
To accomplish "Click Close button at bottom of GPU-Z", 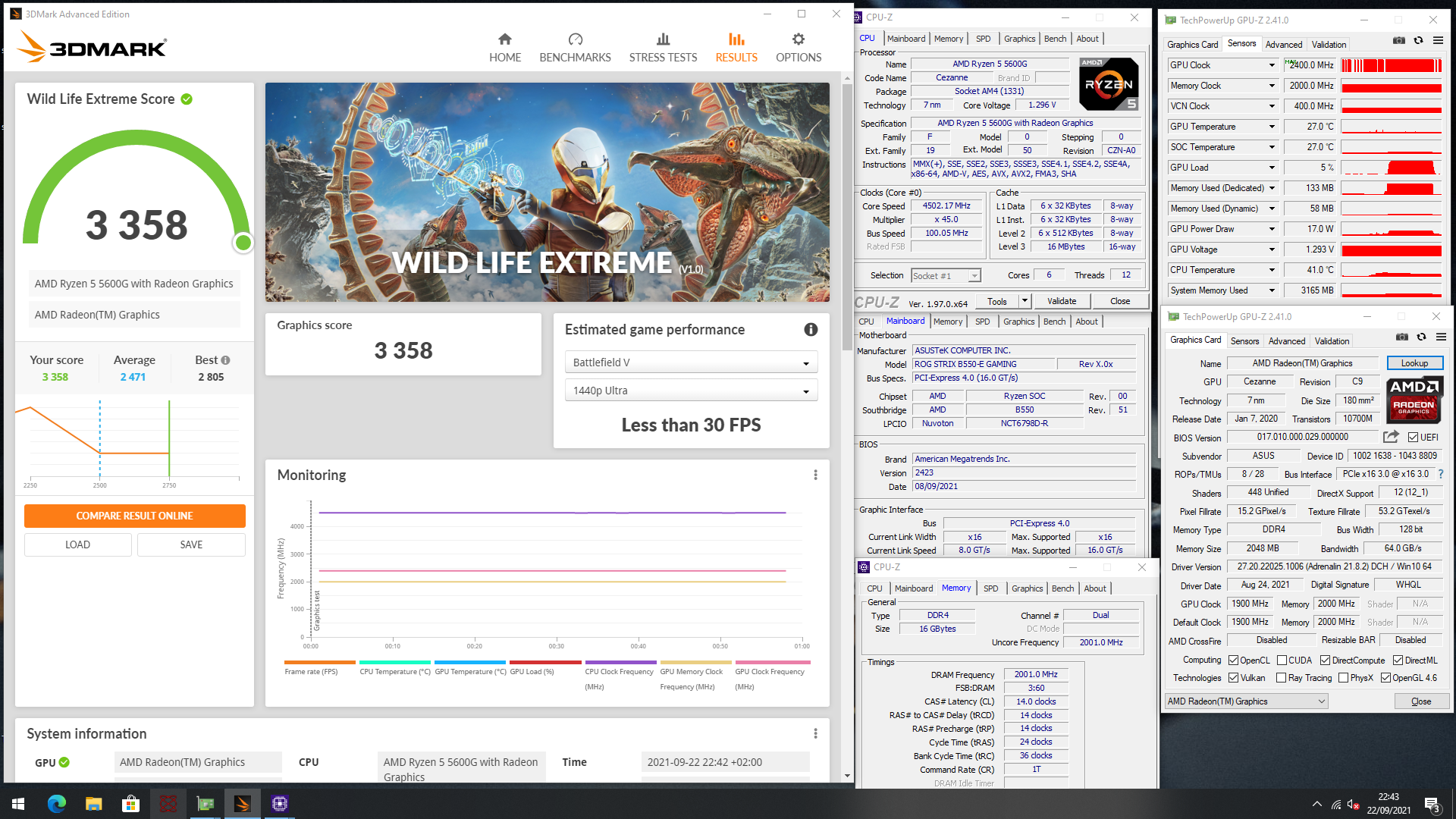I will click(x=1421, y=701).
